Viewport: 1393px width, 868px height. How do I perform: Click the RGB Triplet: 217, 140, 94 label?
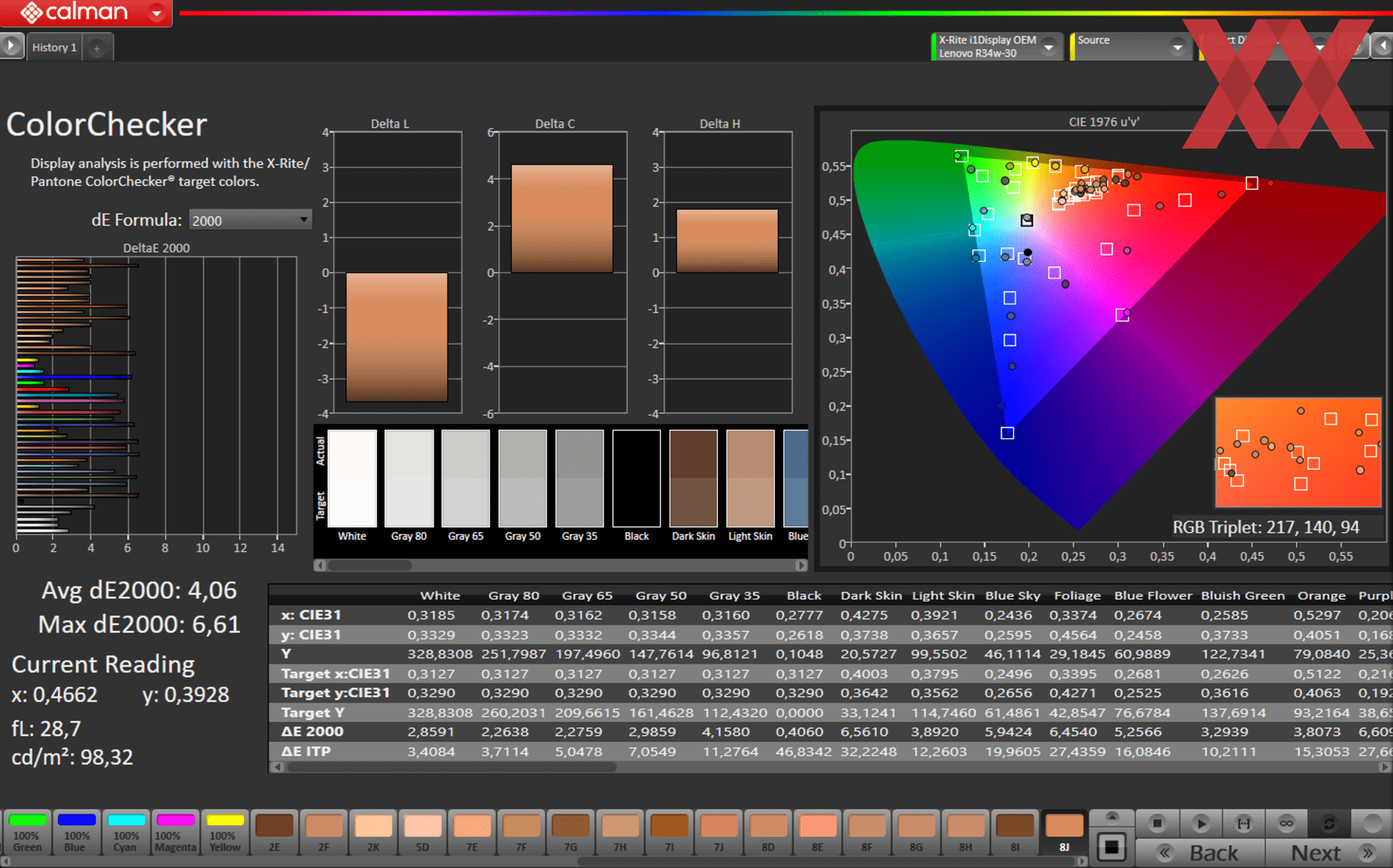(1266, 527)
